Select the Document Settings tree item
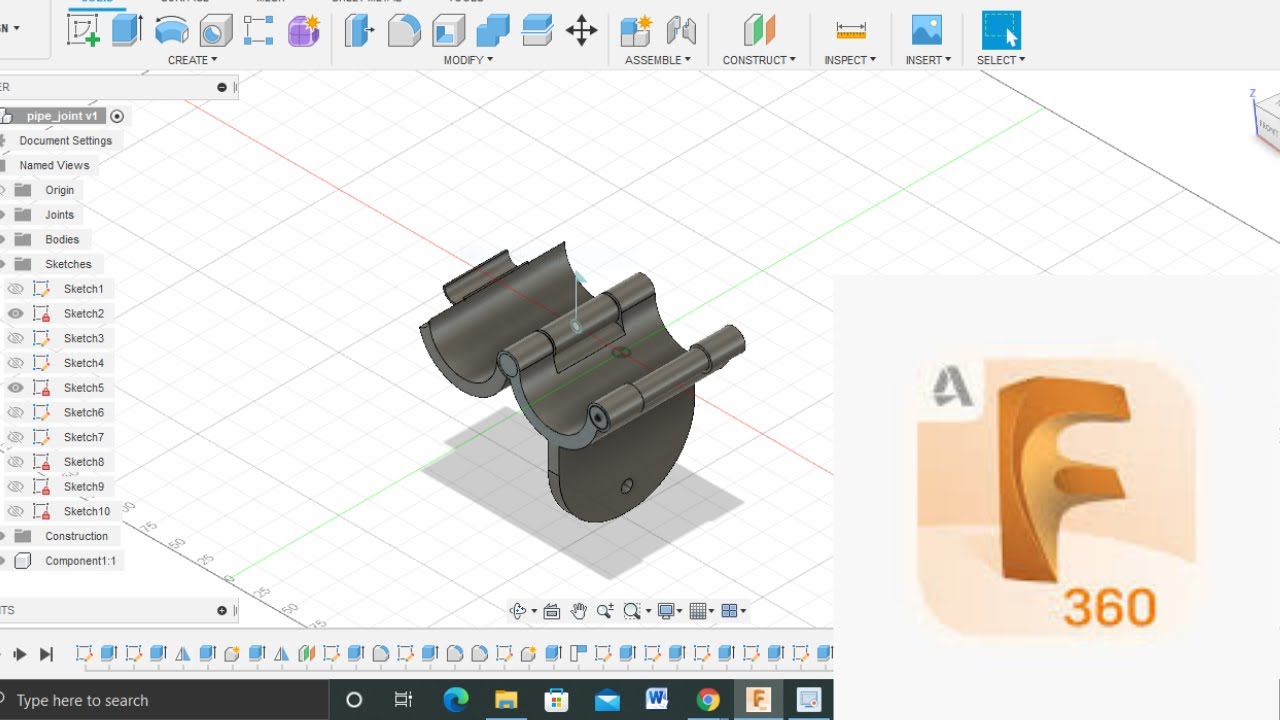 pyautogui.click(x=65, y=141)
